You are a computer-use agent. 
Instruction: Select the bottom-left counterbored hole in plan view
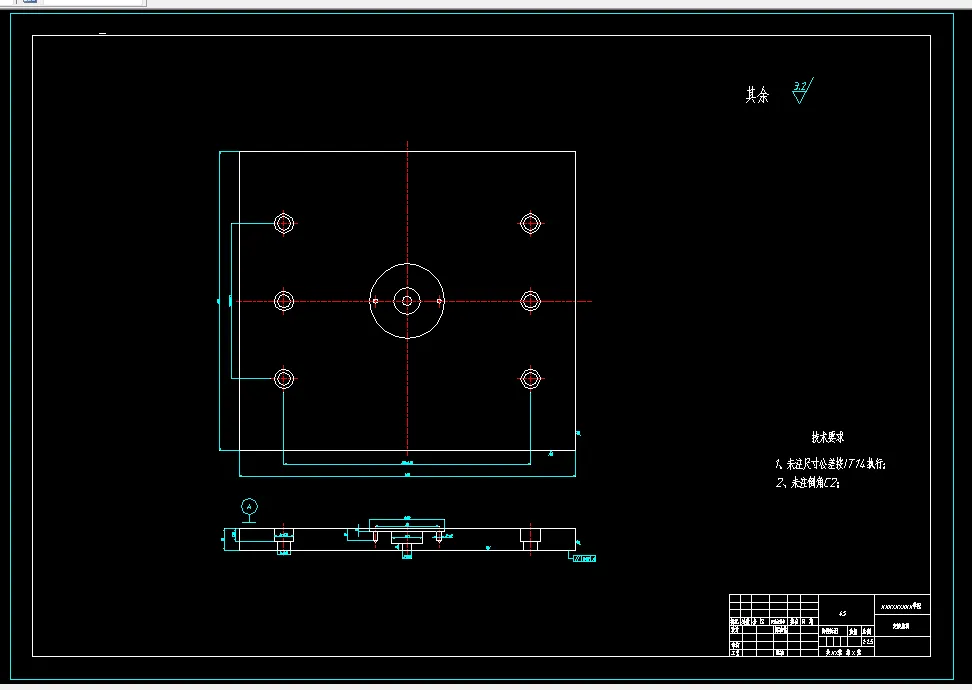(284, 379)
